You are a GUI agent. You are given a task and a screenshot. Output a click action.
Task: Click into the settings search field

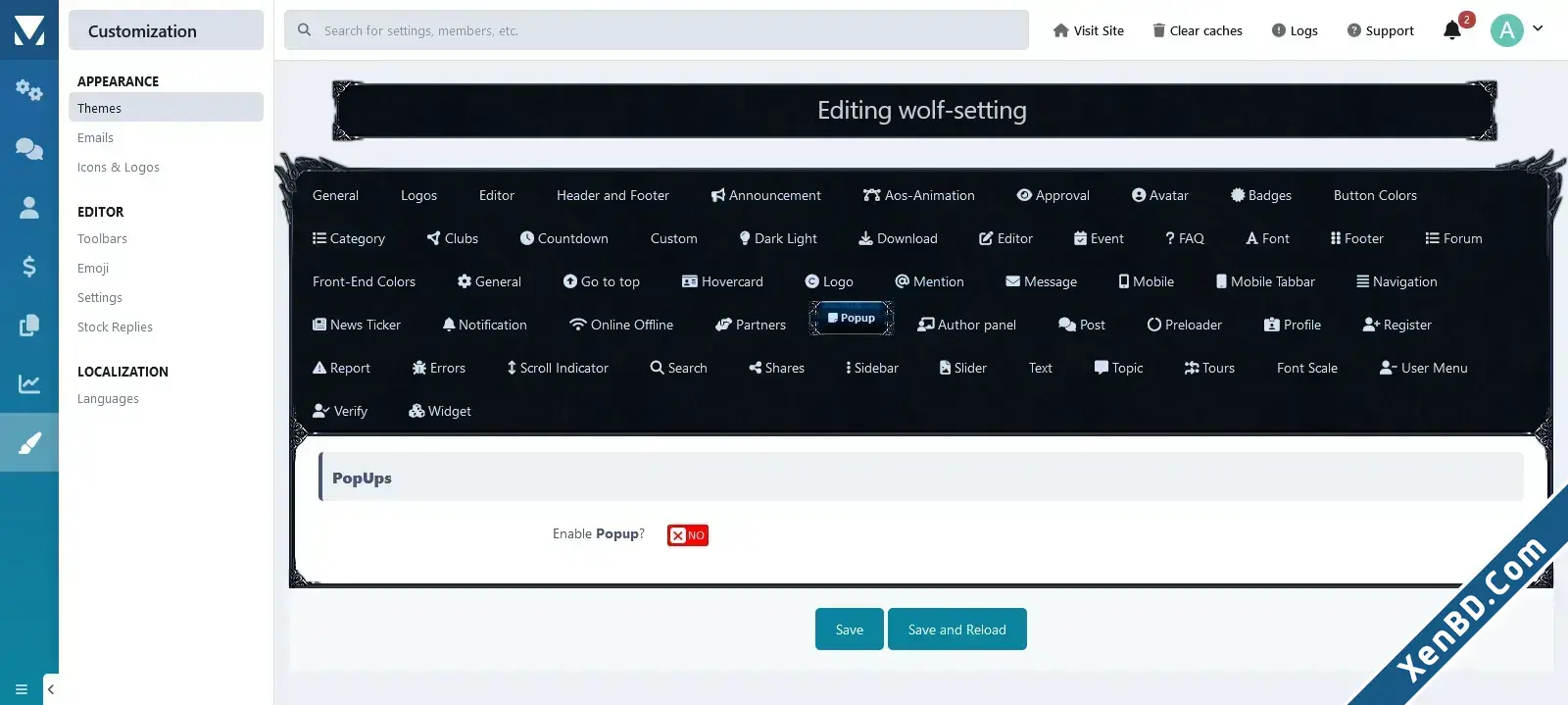pos(657,30)
